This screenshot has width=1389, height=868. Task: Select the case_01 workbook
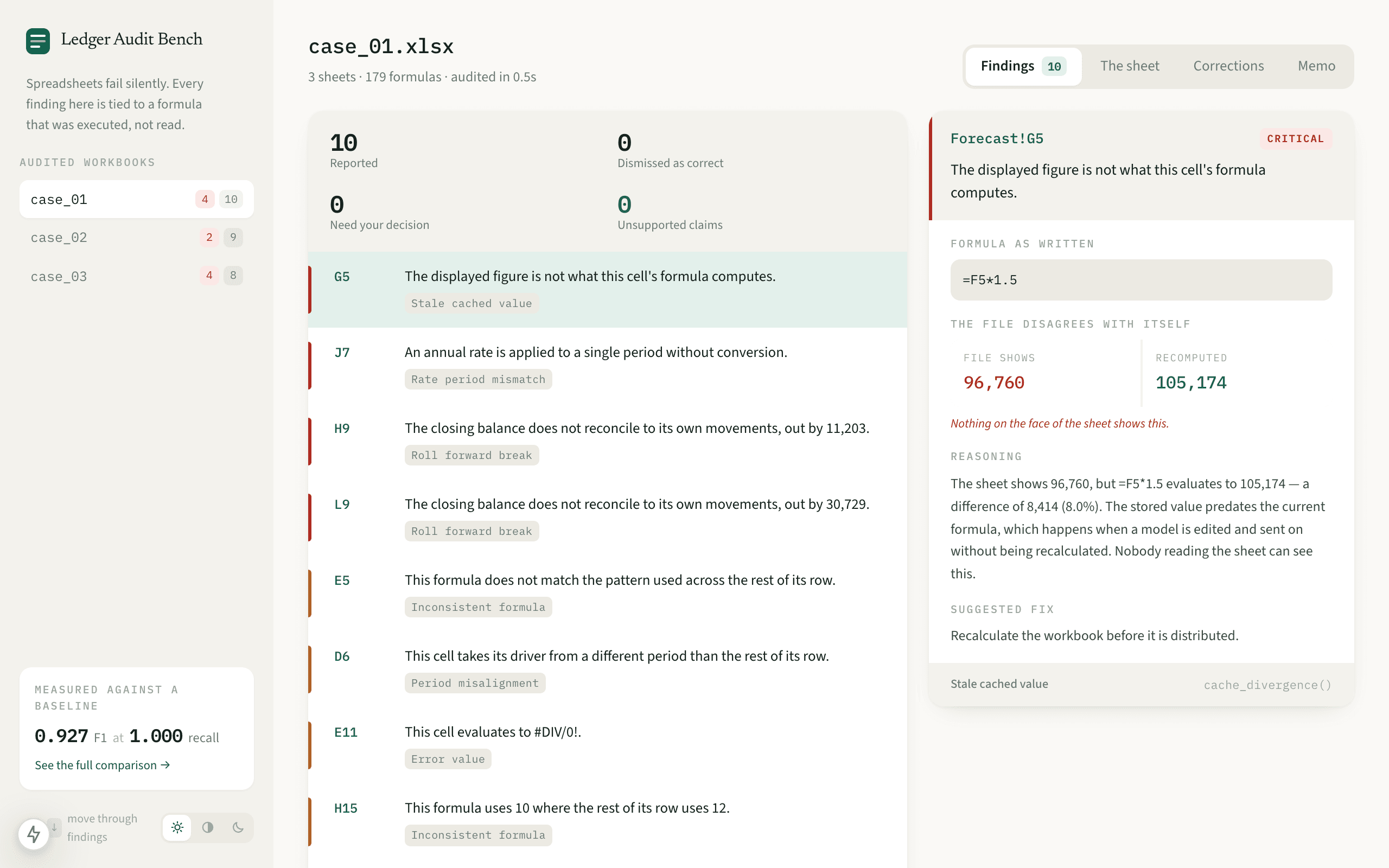(x=137, y=199)
